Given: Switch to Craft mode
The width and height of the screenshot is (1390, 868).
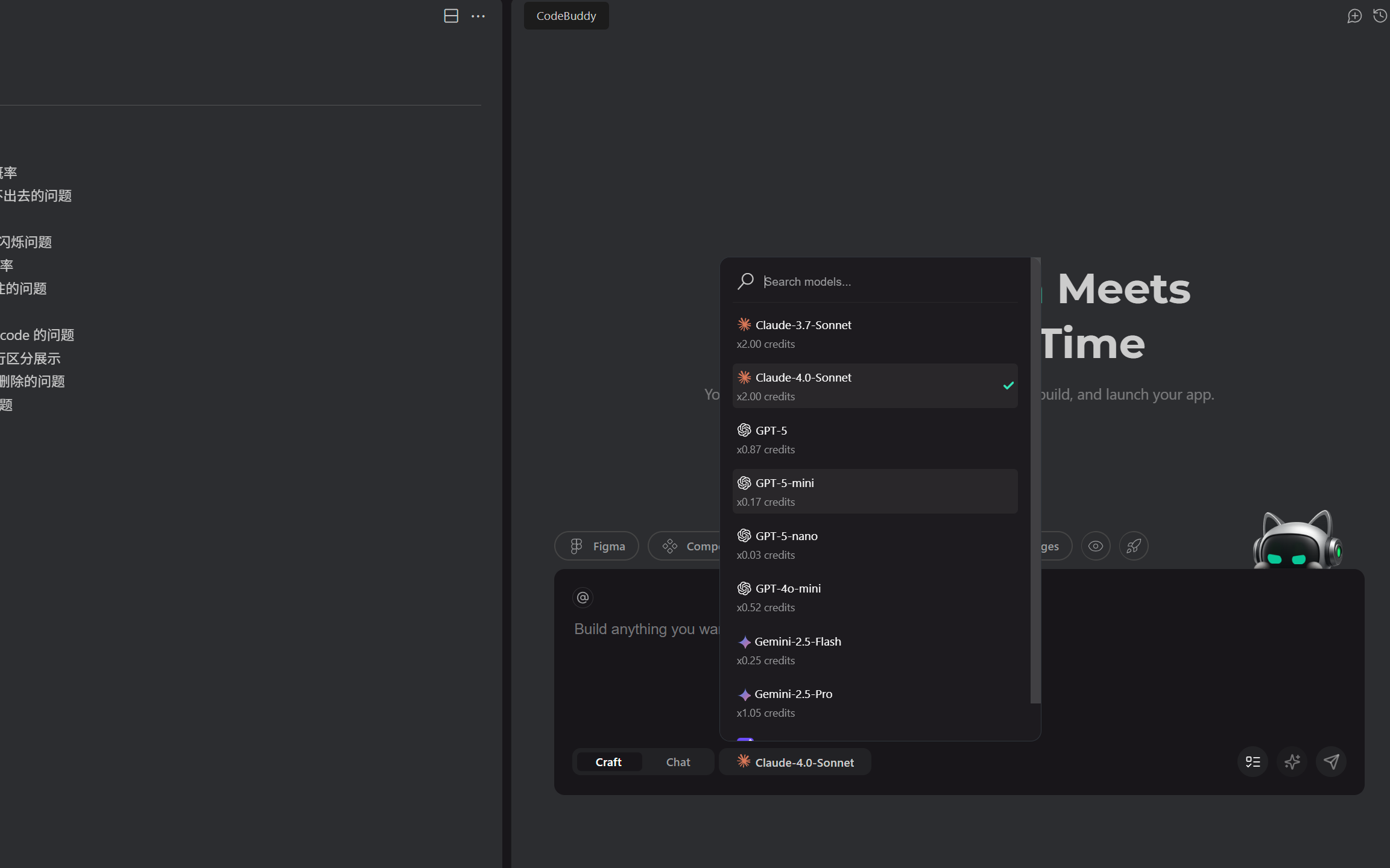Looking at the screenshot, I should point(608,762).
